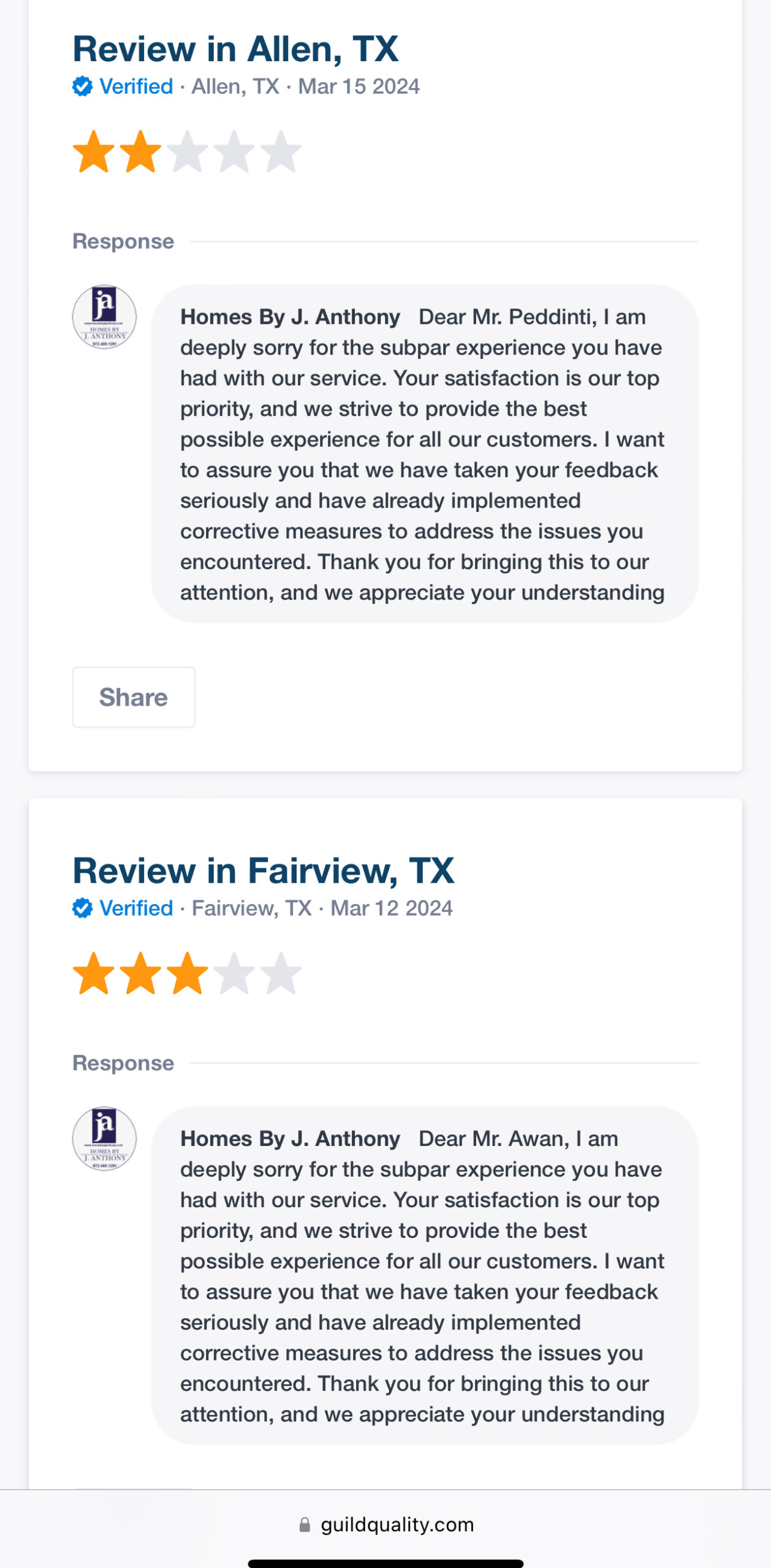Click the Verified link under Fairview review

(x=136, y=908)
